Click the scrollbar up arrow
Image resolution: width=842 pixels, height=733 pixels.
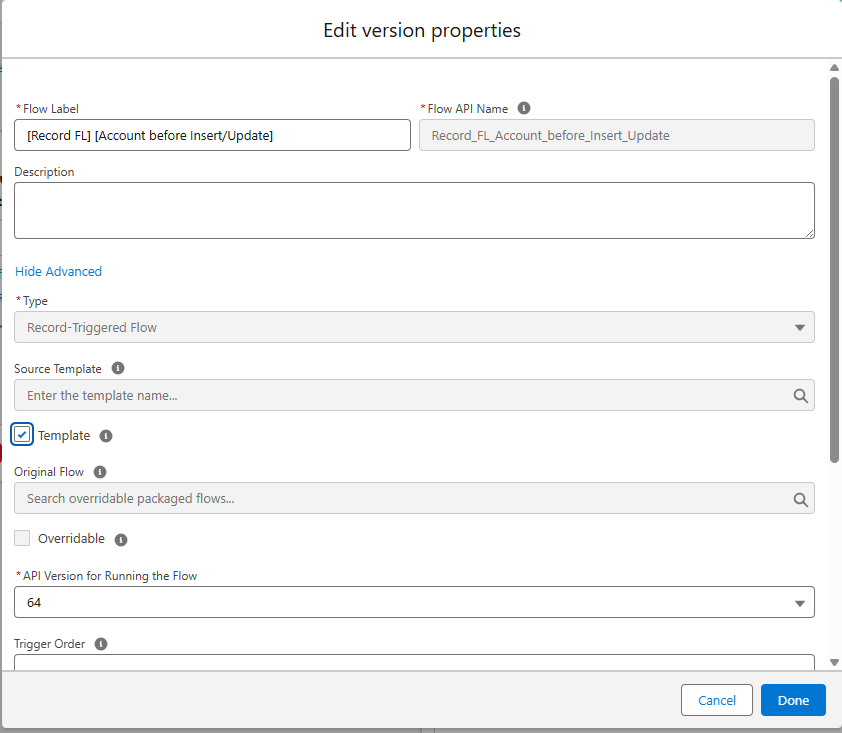834,68
